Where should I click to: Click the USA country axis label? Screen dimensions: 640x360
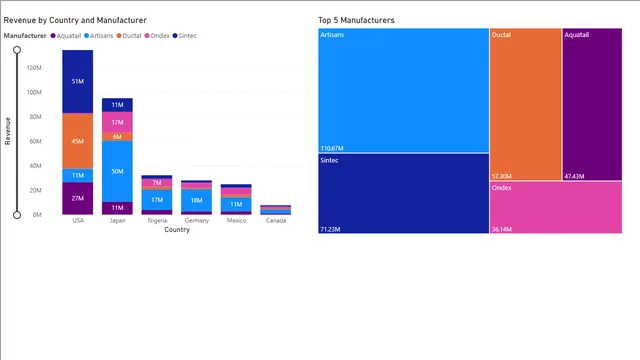(x=78, y=220)
